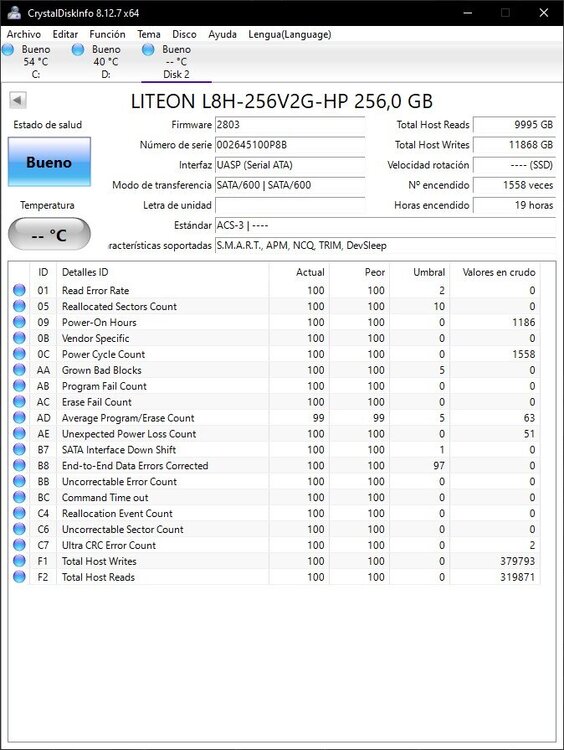Click status orb for Average Program/Erase Count
Viewport: 564px width, 750px height.
point(19,418)
